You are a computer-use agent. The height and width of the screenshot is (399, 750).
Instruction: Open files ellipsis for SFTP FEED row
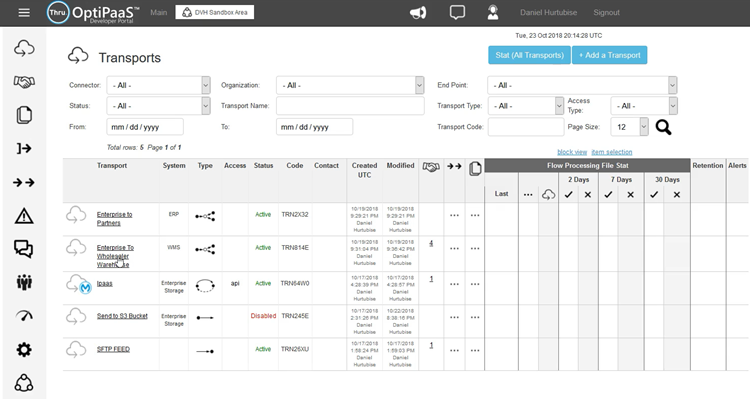pyautogui.click(x=475, y=351)
